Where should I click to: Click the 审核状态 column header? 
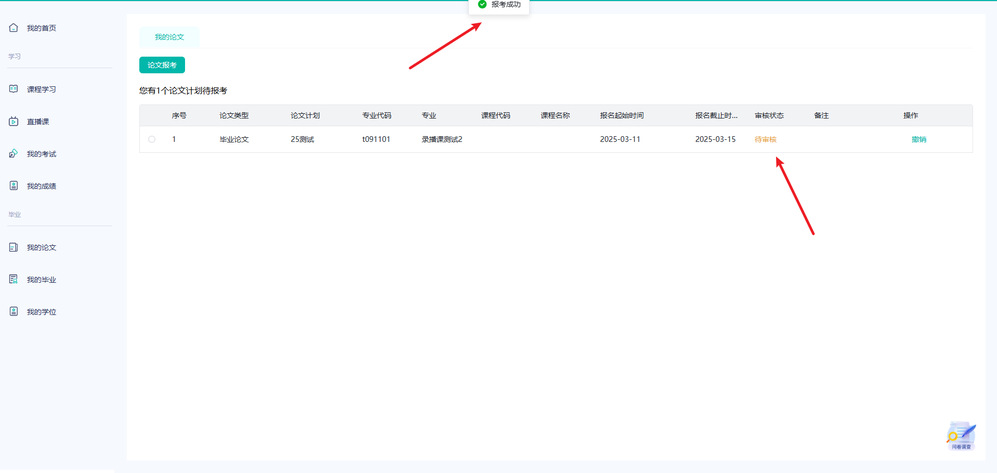point(769,115)
